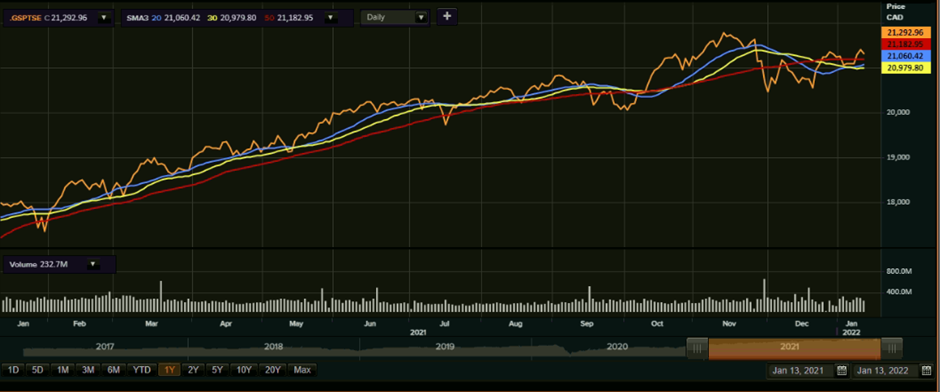Select the 5D time range
This screenshot has width=940, height=392.
(37, 370)
